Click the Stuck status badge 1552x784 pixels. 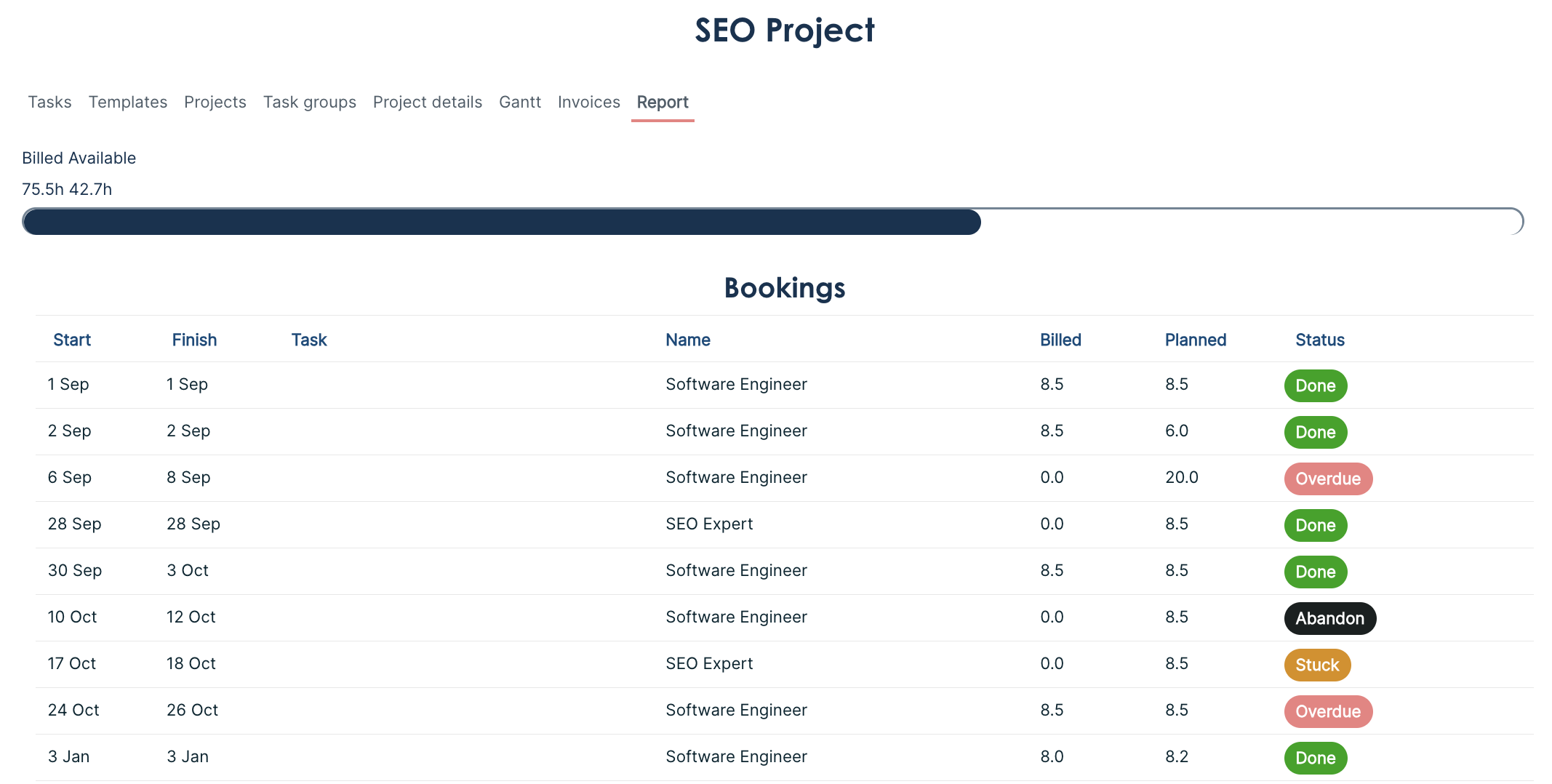coord(1316,665)
